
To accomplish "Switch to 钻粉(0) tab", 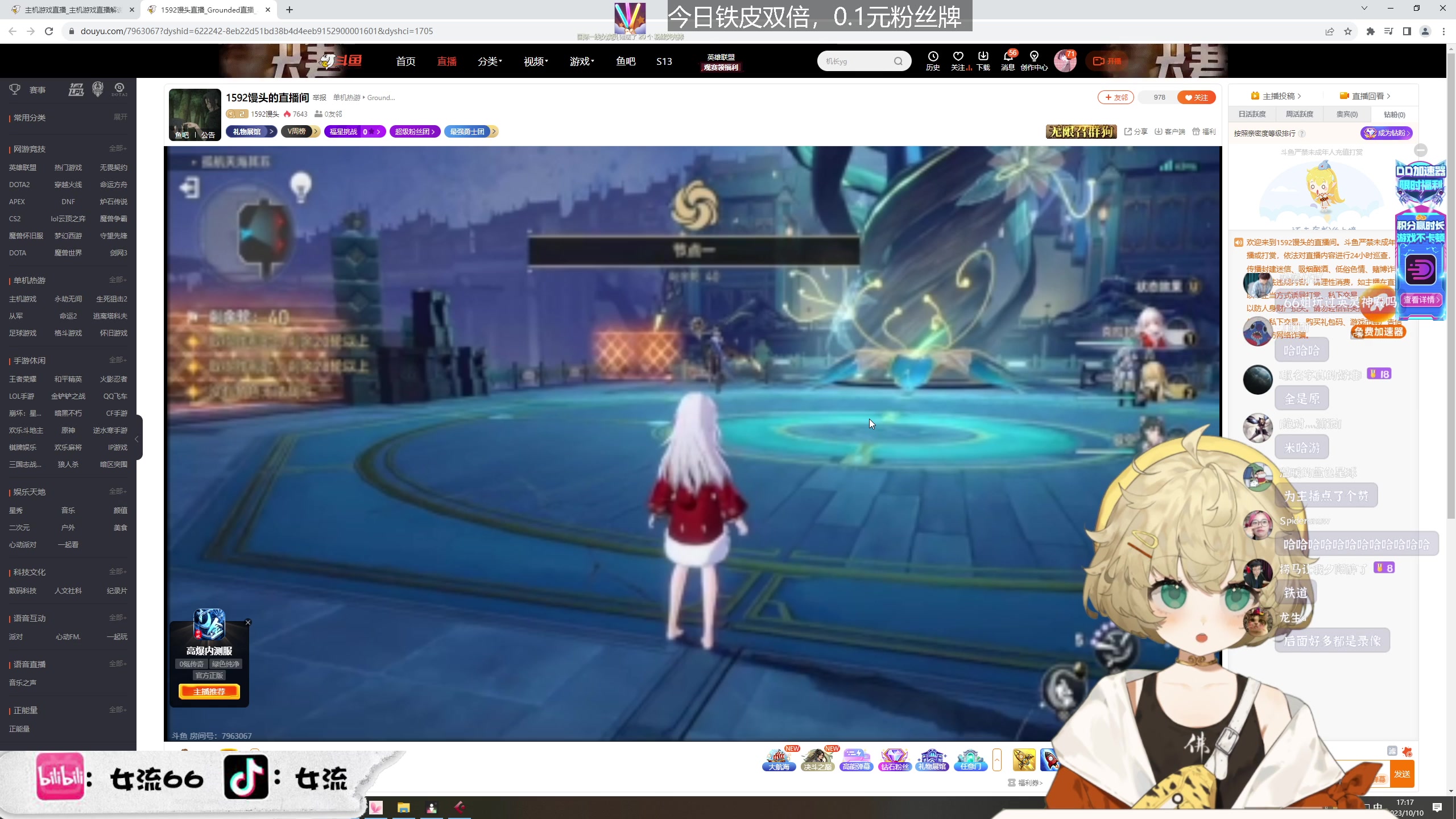I will pyautogui.click(x=1394, y=114).
